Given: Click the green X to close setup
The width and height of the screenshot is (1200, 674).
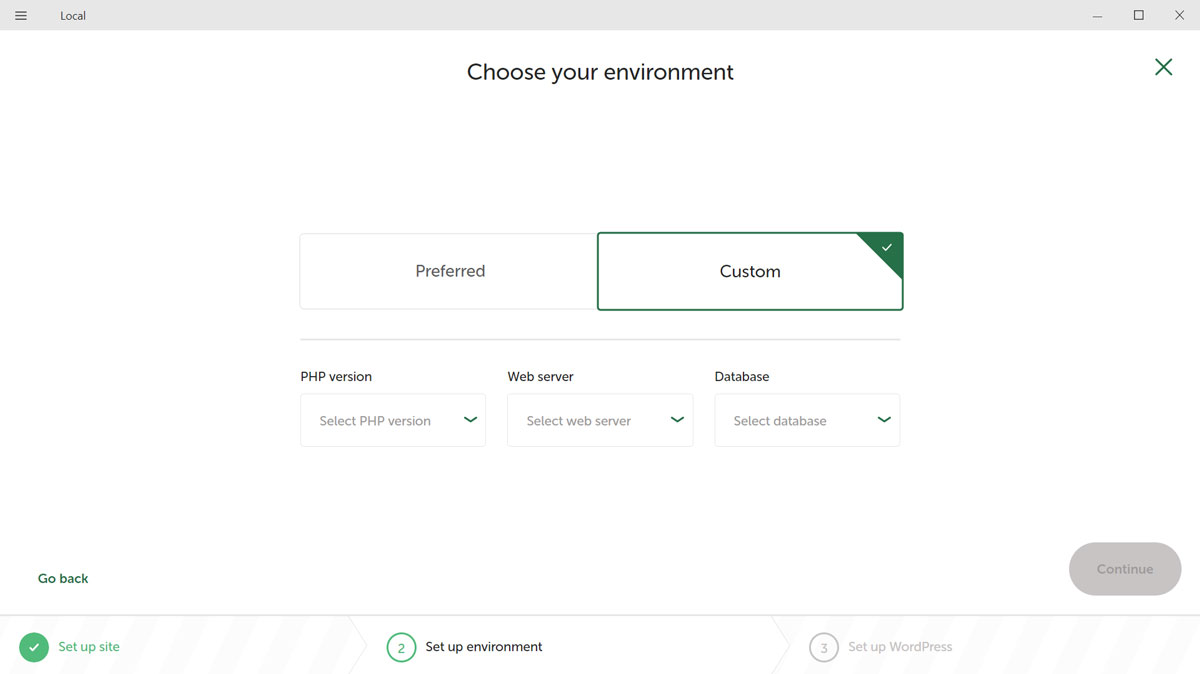Looking at the screenshot, I should (x=1163, y=67).
